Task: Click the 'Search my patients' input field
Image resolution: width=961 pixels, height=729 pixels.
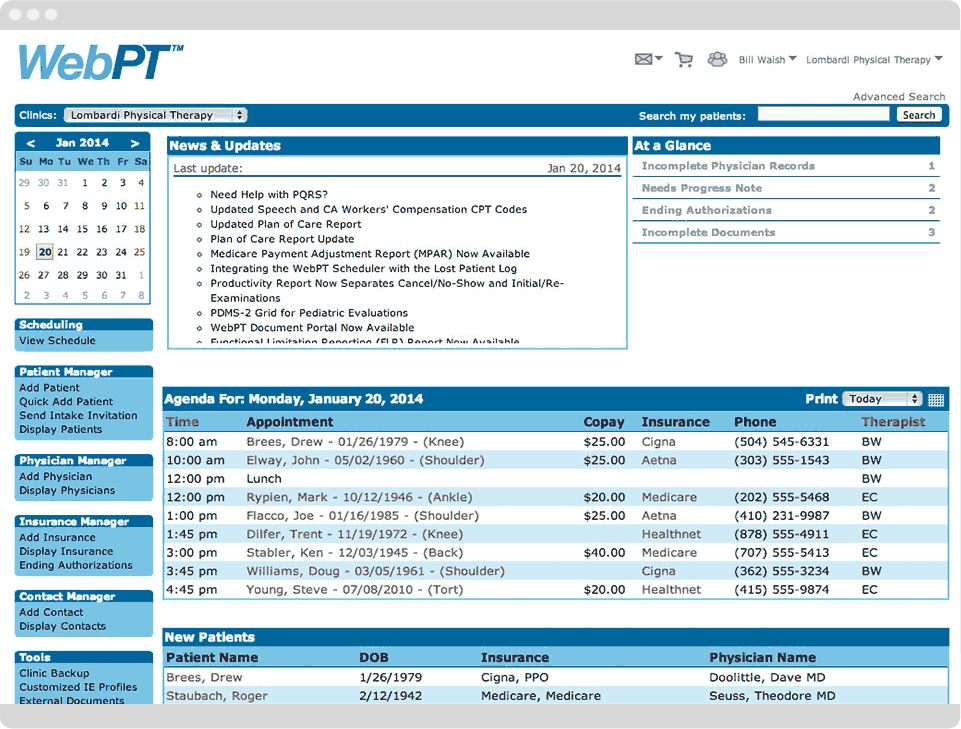Action: [x=824, y=114]
